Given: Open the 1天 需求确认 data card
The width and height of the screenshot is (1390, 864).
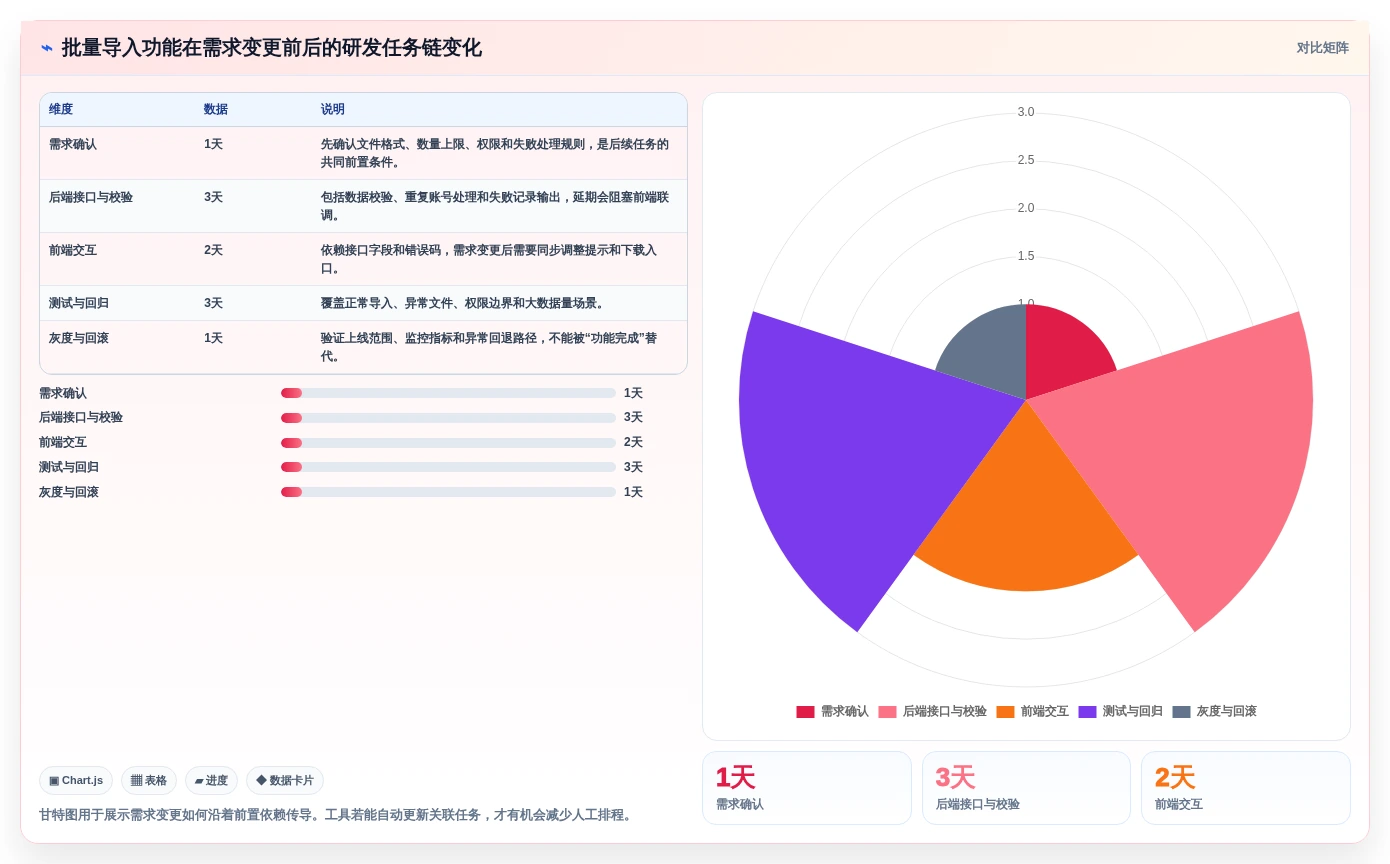Looking at the screenshot, I should coord(807,788).
